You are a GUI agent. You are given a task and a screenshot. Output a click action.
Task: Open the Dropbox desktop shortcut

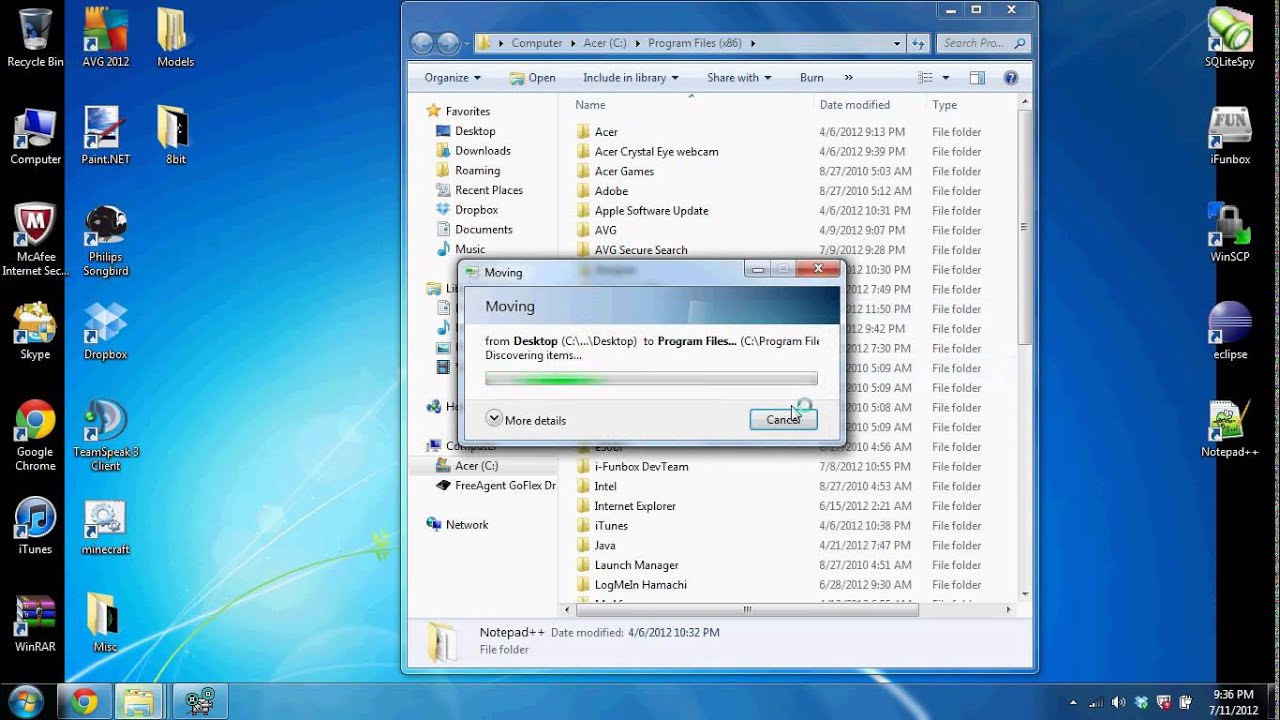(106, 331)
